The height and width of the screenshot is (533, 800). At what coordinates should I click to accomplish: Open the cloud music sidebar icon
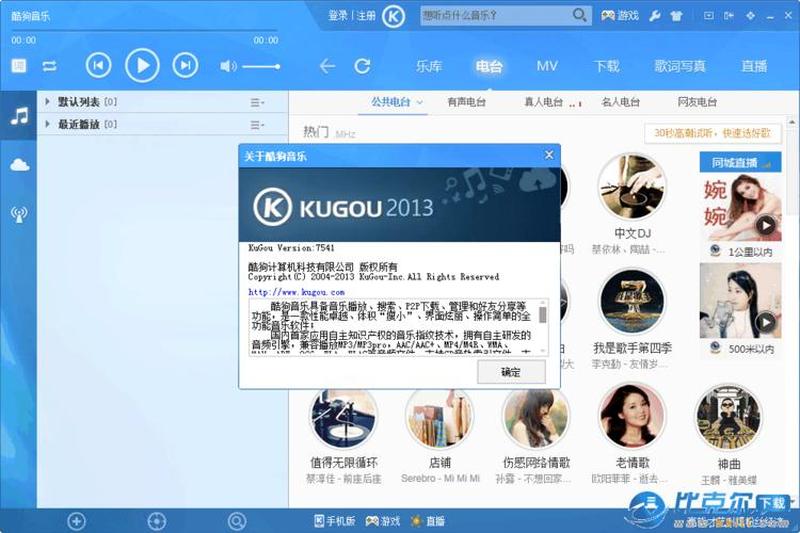coord(19,165)
